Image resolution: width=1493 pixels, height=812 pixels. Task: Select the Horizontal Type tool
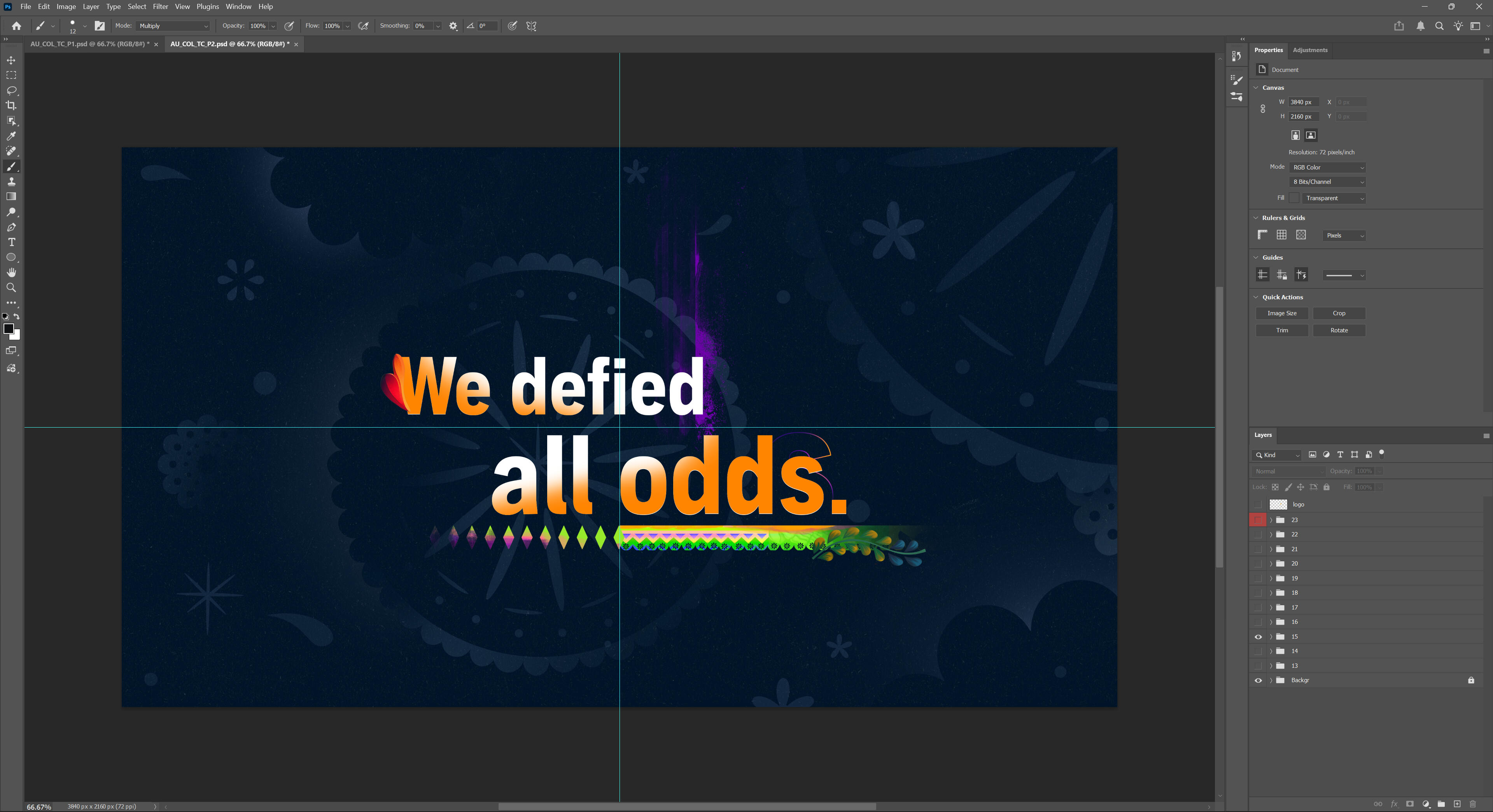[x=11, y=242]
